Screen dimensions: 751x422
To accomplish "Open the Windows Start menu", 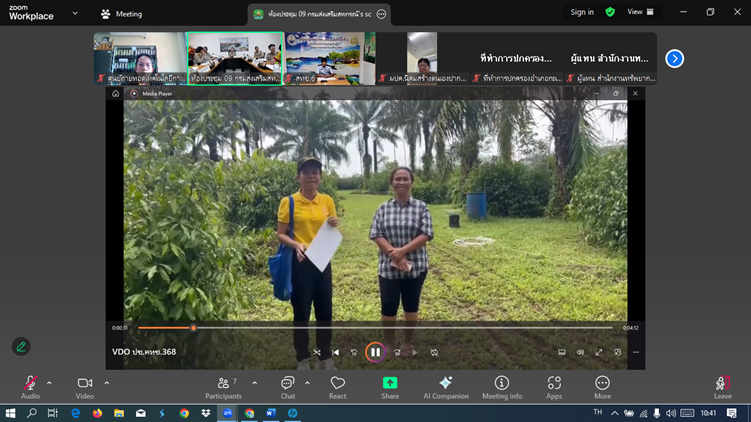I will tap(10, 413).
